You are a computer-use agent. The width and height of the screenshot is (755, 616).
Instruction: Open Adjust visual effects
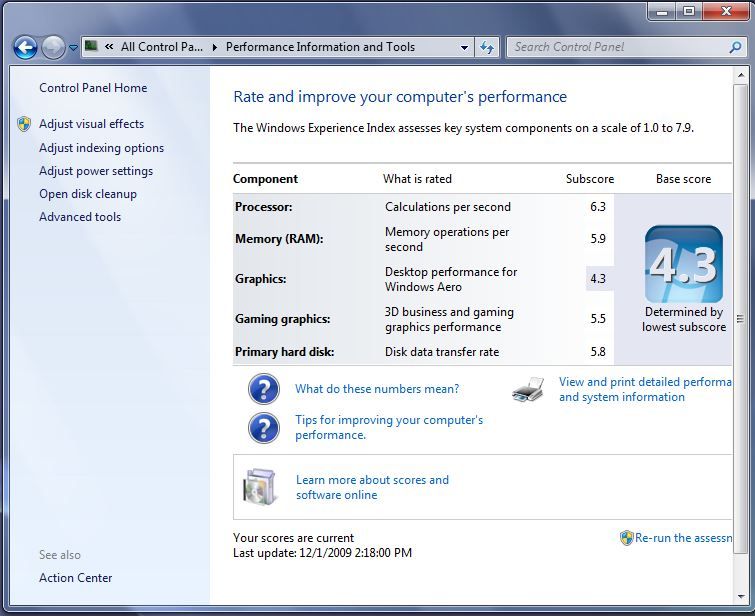(x=91, y=124)
